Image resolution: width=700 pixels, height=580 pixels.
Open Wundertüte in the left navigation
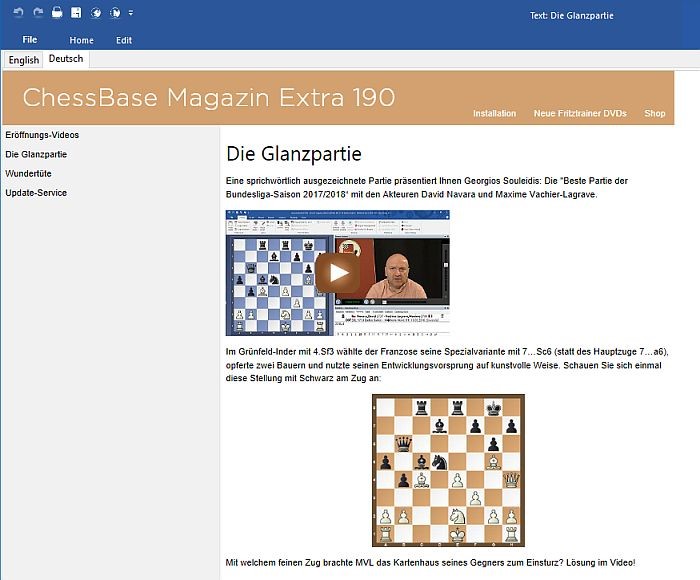[29, 173]
